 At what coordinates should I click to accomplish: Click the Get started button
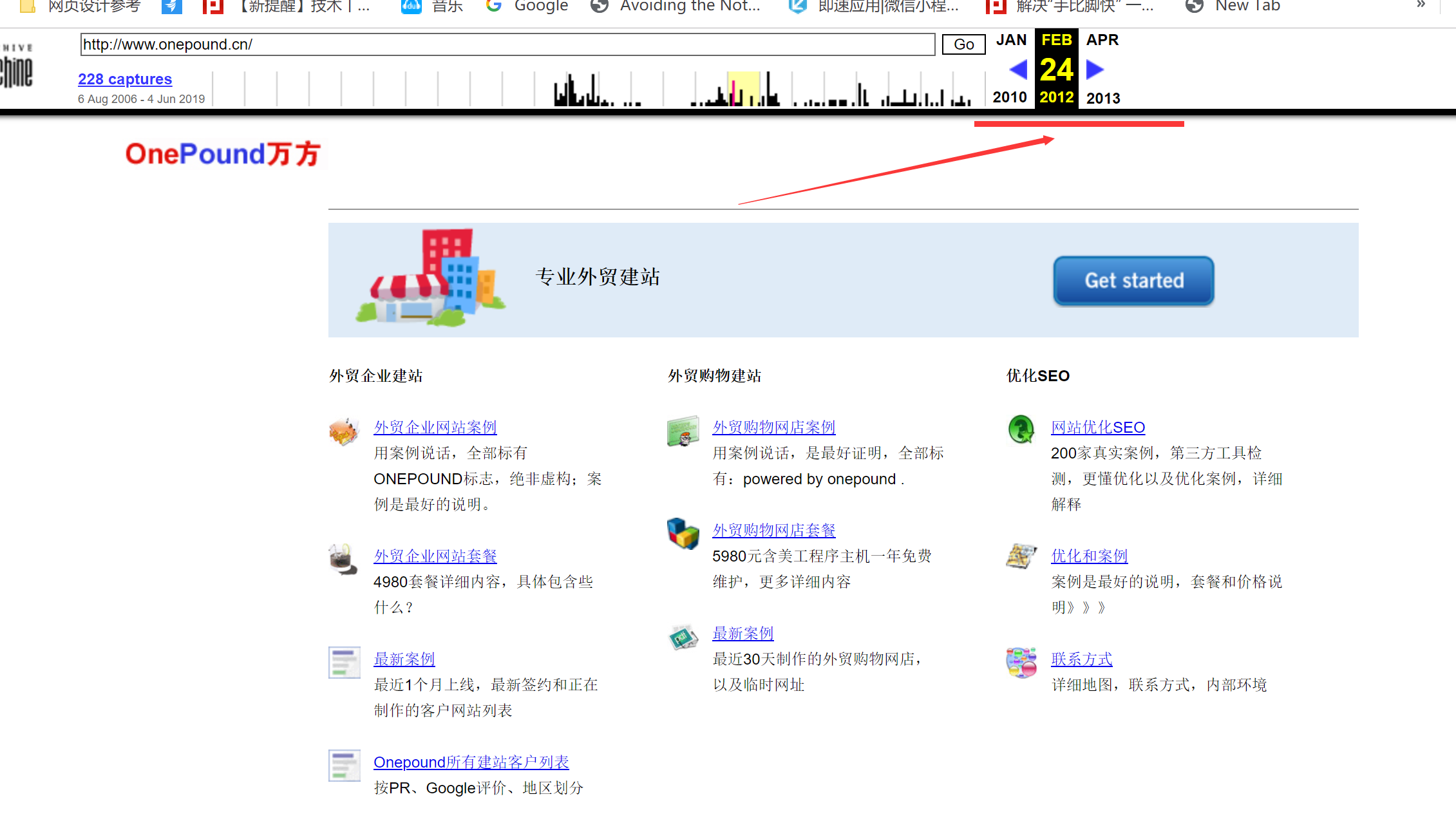1134,281
